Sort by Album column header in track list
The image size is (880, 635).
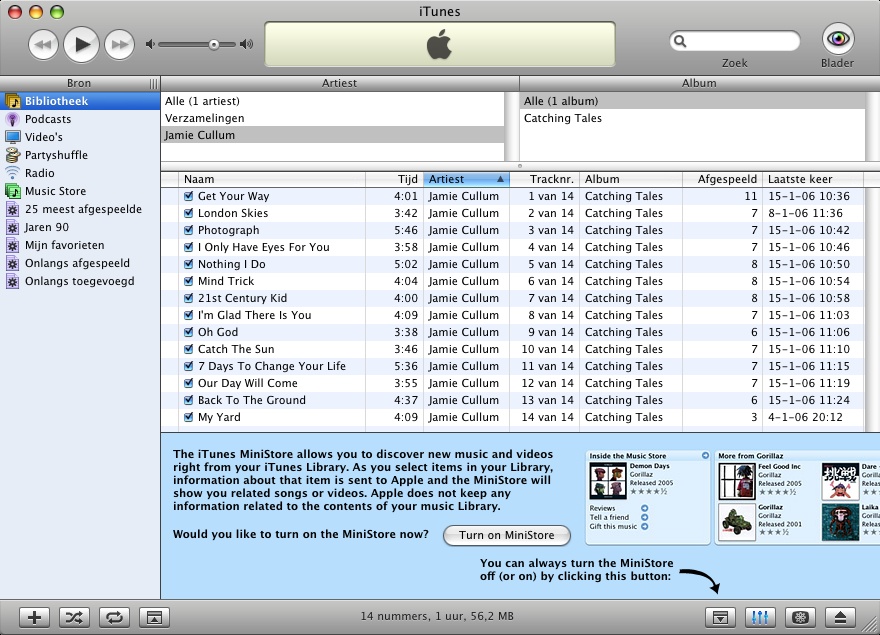pyautogui.click(x=631, y=179)
